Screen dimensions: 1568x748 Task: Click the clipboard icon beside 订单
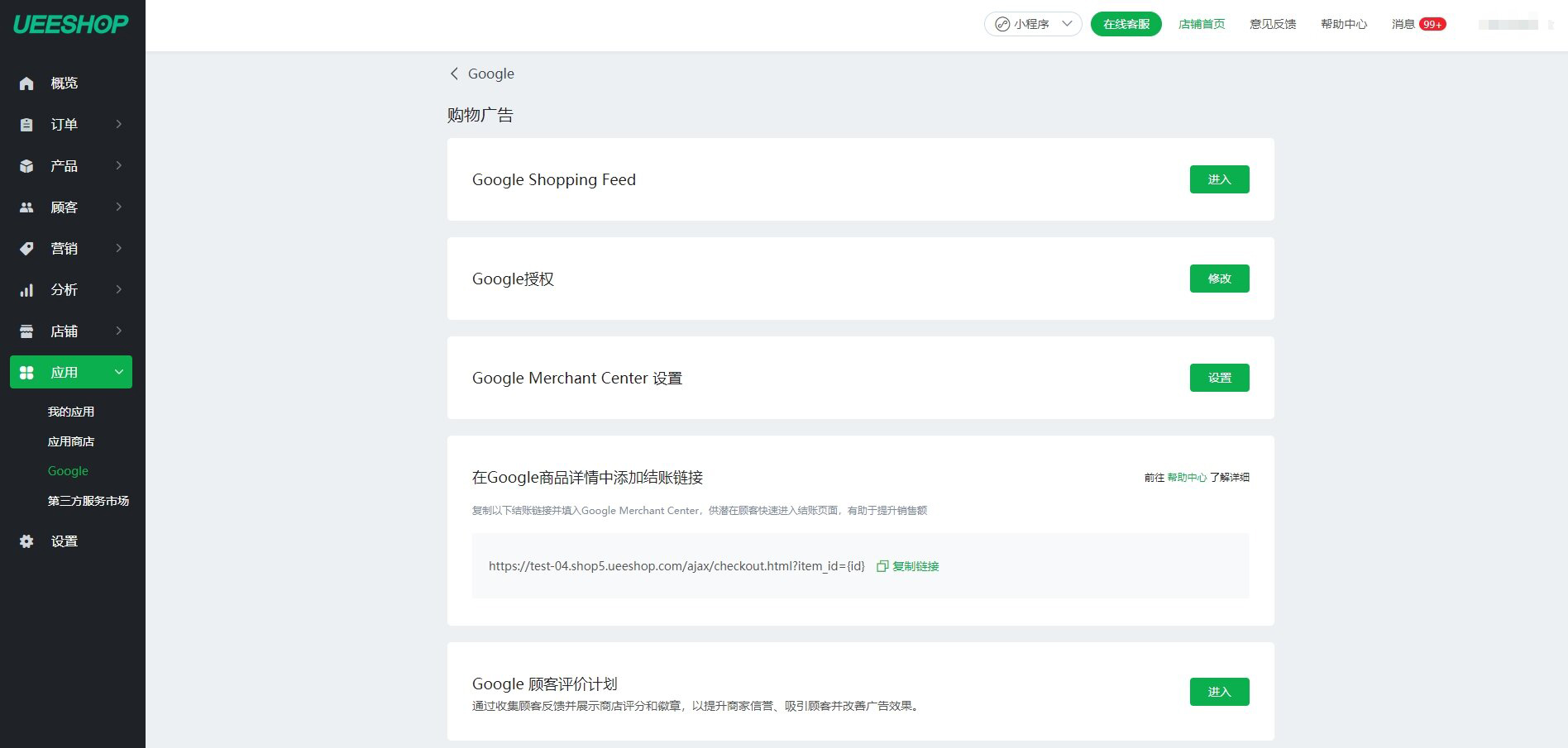pos(26,125)
